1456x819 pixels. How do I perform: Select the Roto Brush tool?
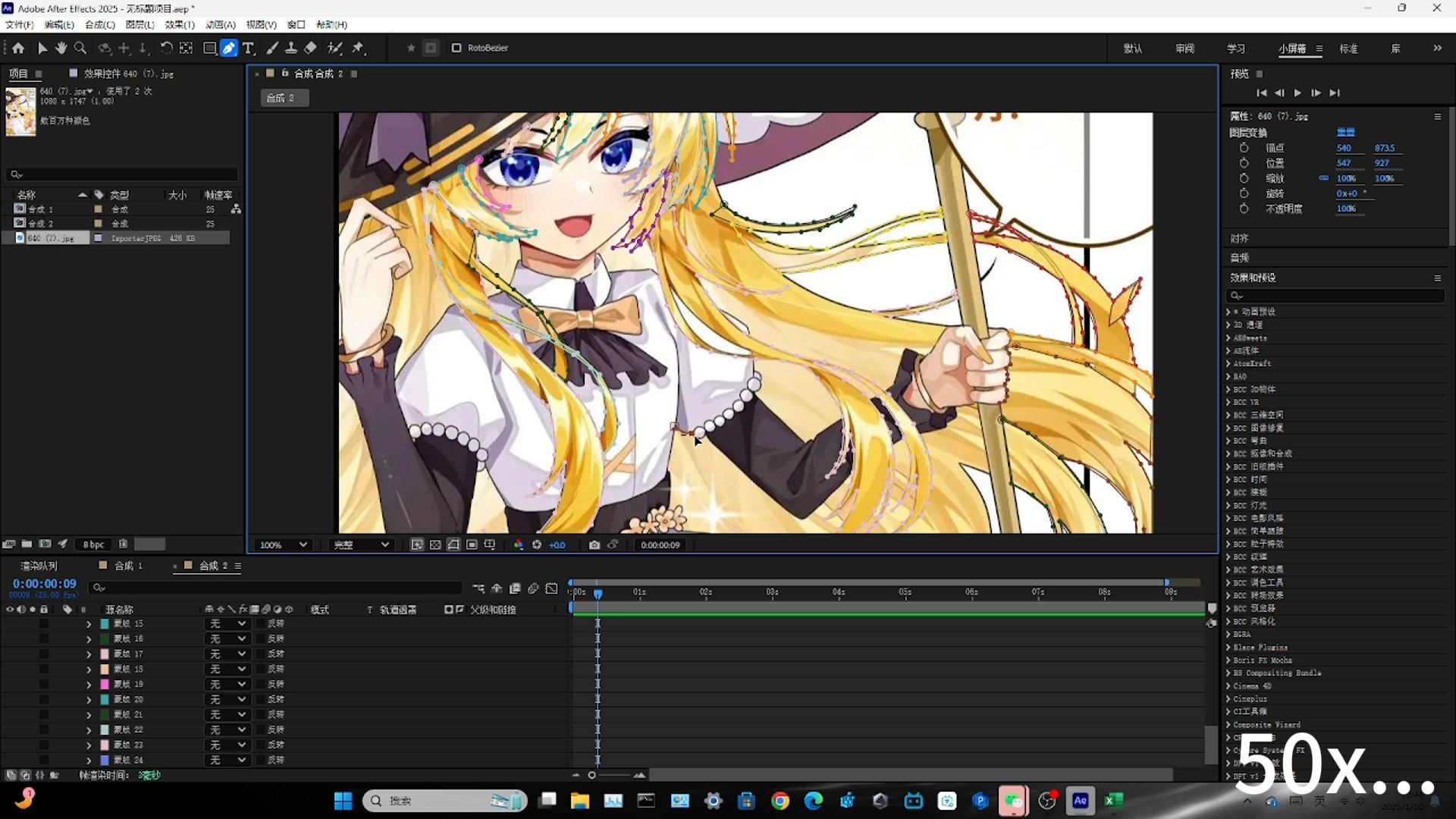point(334,48)
